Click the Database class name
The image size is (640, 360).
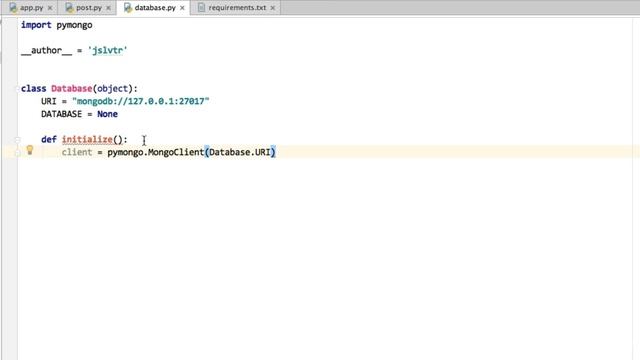[72, 89]
